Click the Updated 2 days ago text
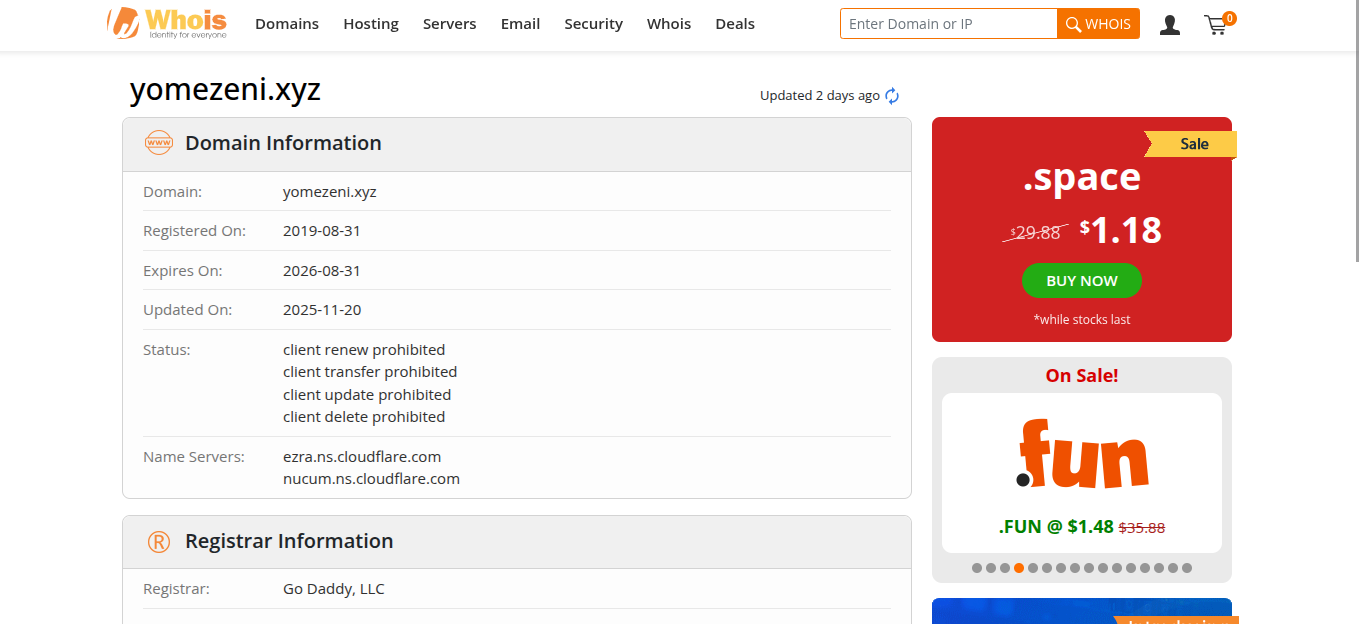The width and height of the screenshot is (1359, 624). (x=820, y=96)
